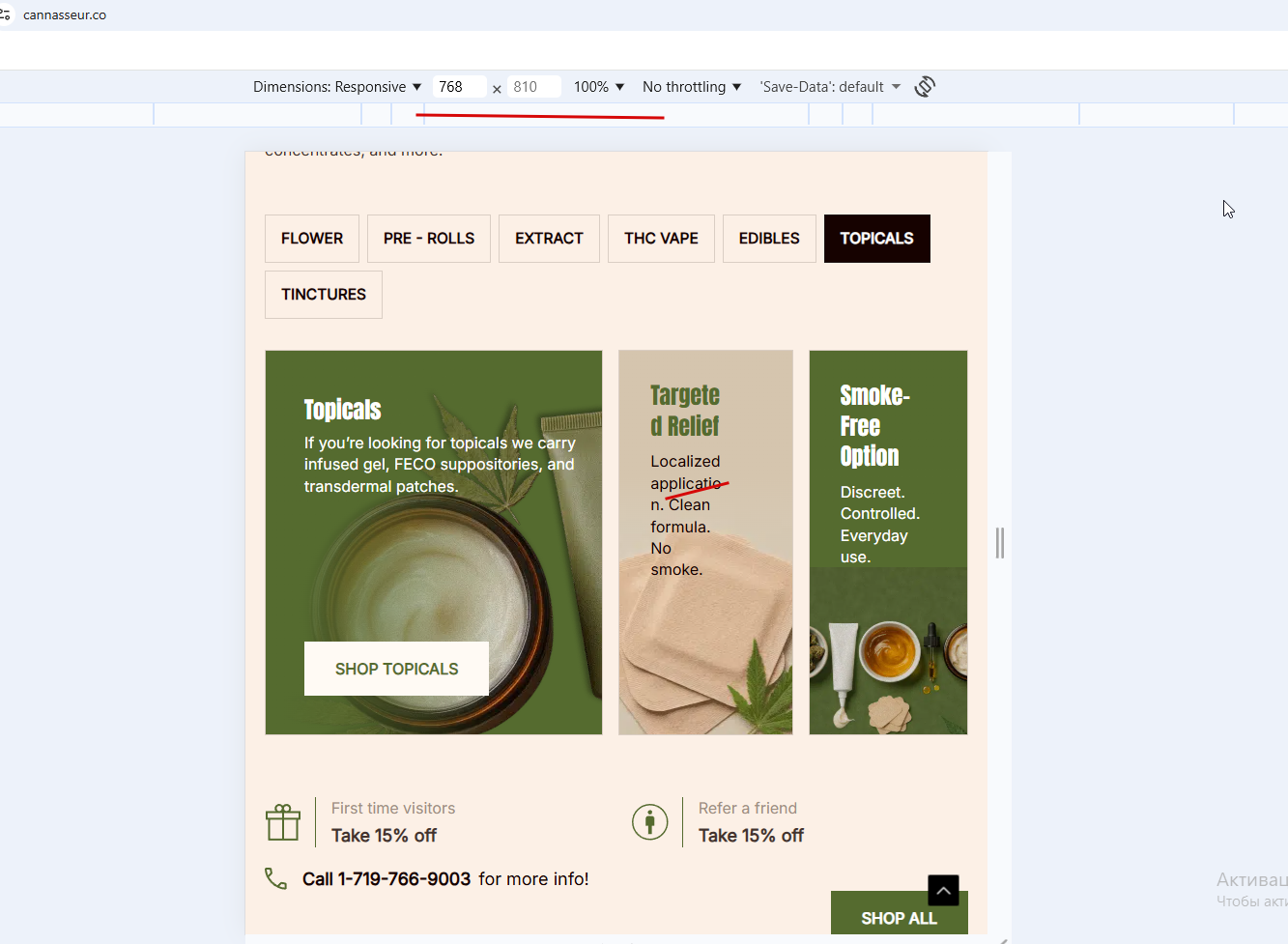1288x944 pixels.
Task: Click the site info icon beside the URL
Action: click(5, 14)
